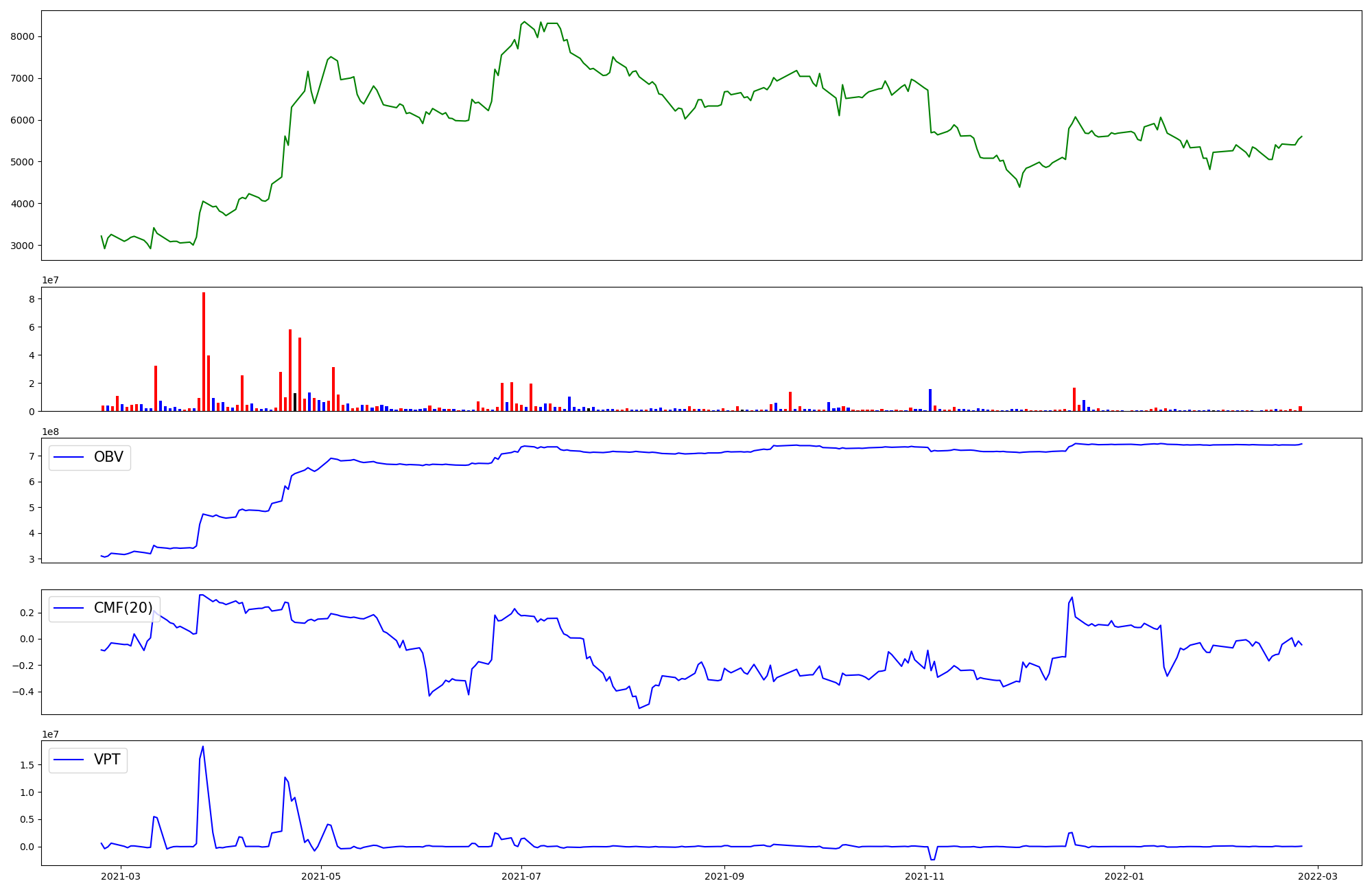Screen dimensions: 1372x892
Task: Click the green price line's highest peak
Action: [x=525, y=22]
